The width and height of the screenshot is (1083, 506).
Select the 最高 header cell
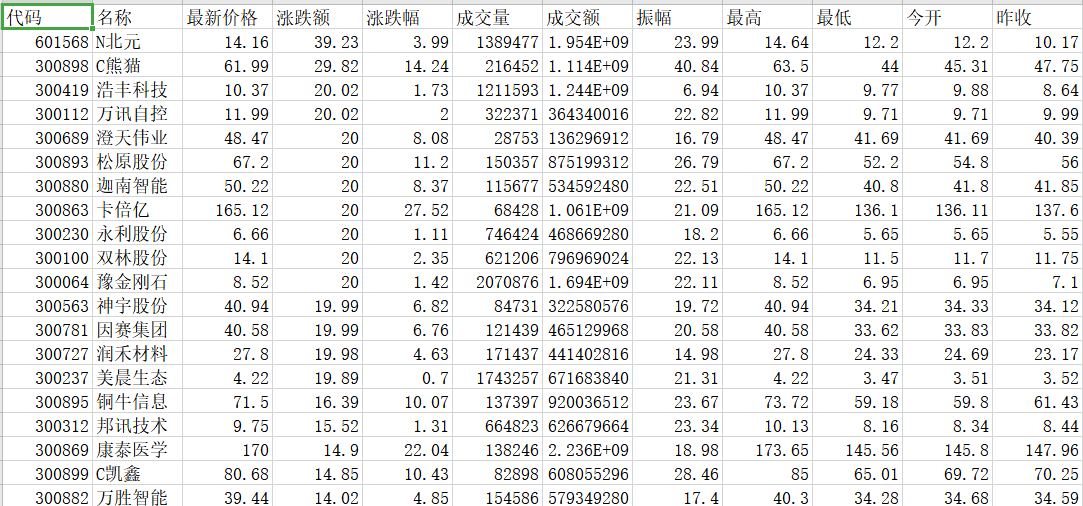pyautogui.click(x=767, y=17)
